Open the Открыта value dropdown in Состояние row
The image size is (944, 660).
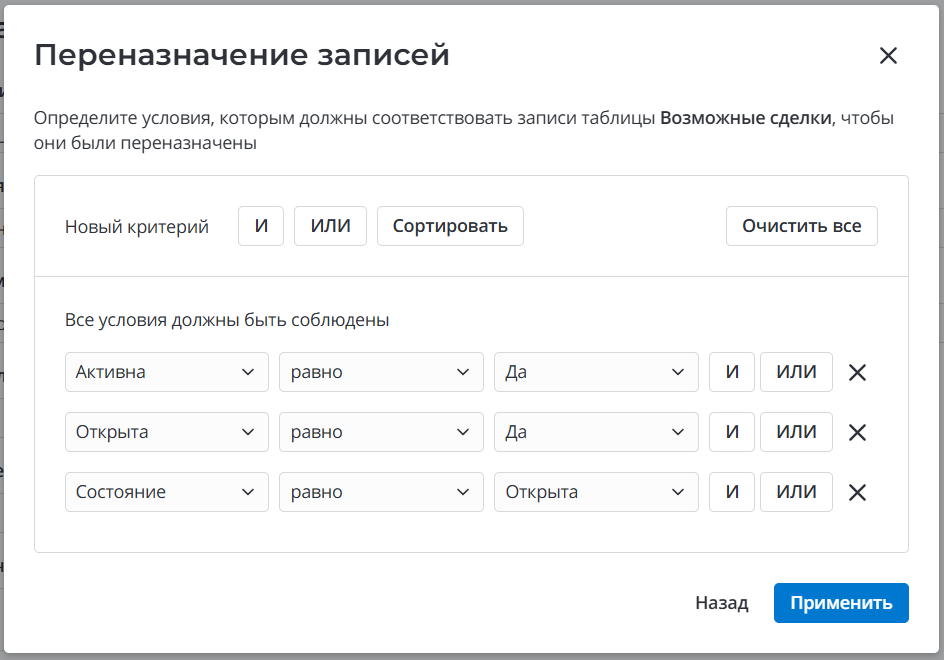coord(595,492)
